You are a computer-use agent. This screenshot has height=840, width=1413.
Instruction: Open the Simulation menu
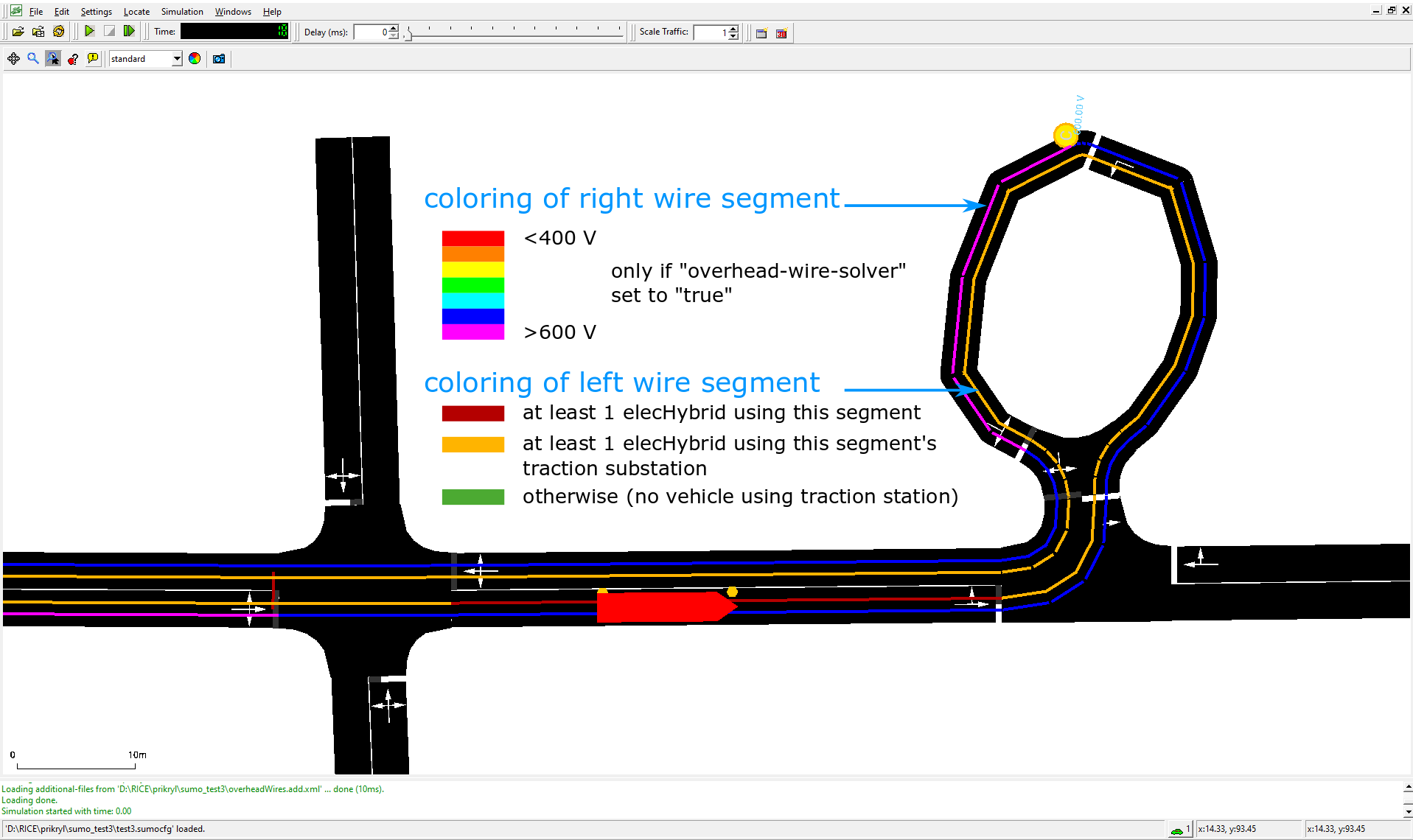coord(182,12)
